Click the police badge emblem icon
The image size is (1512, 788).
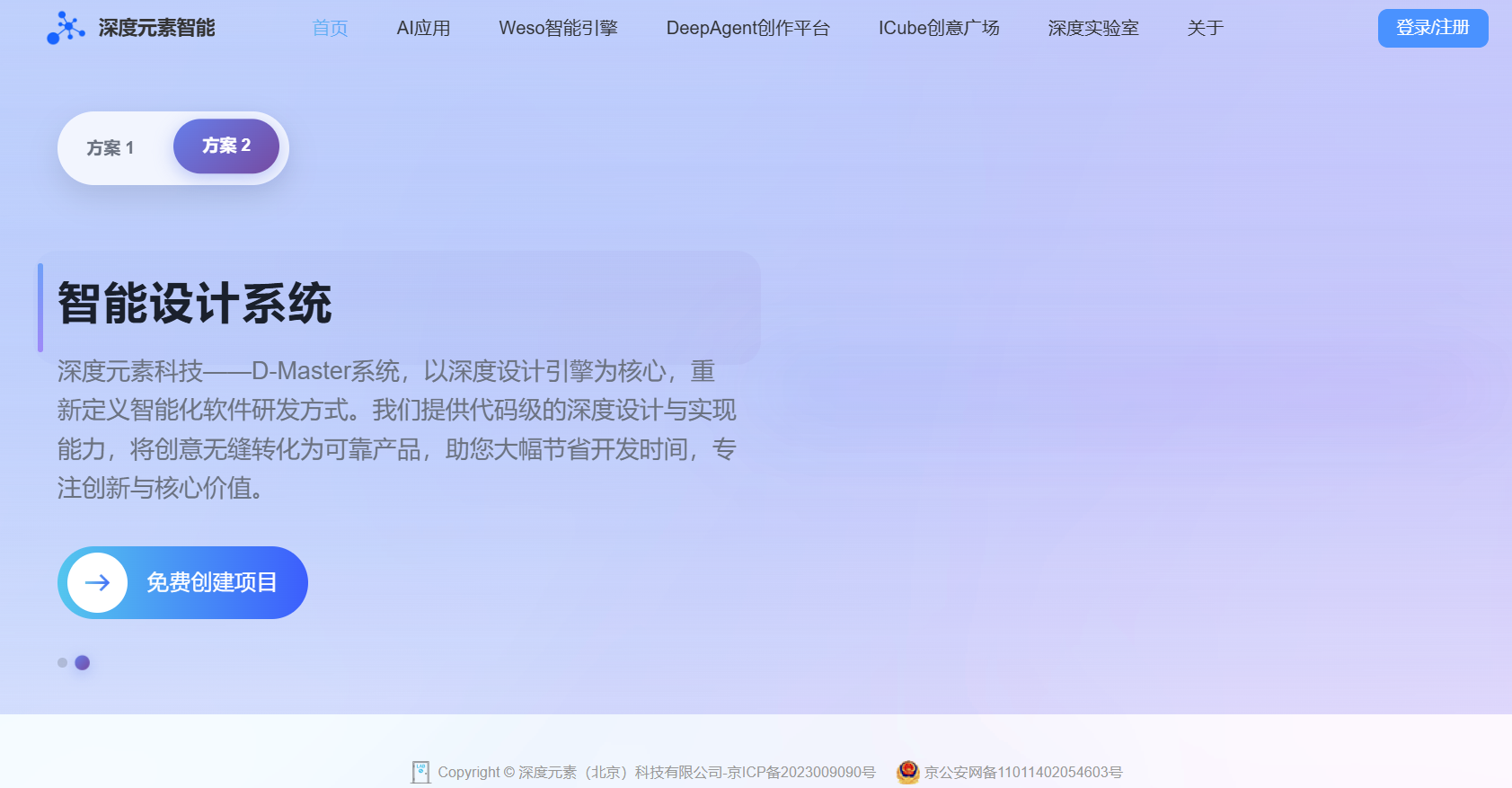click(907, 772)
